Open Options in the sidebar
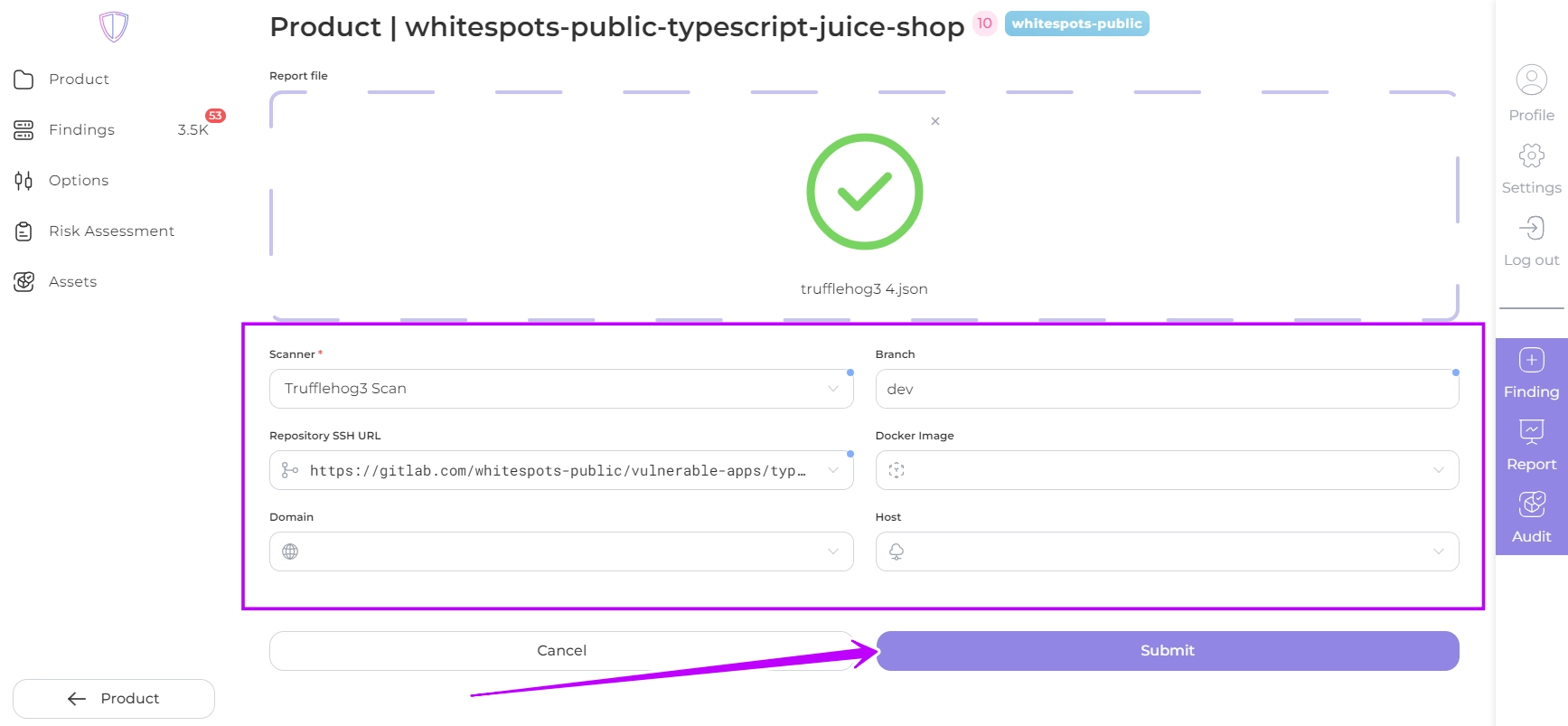Screen dimensions: 1568x726 tap(79, 181)
